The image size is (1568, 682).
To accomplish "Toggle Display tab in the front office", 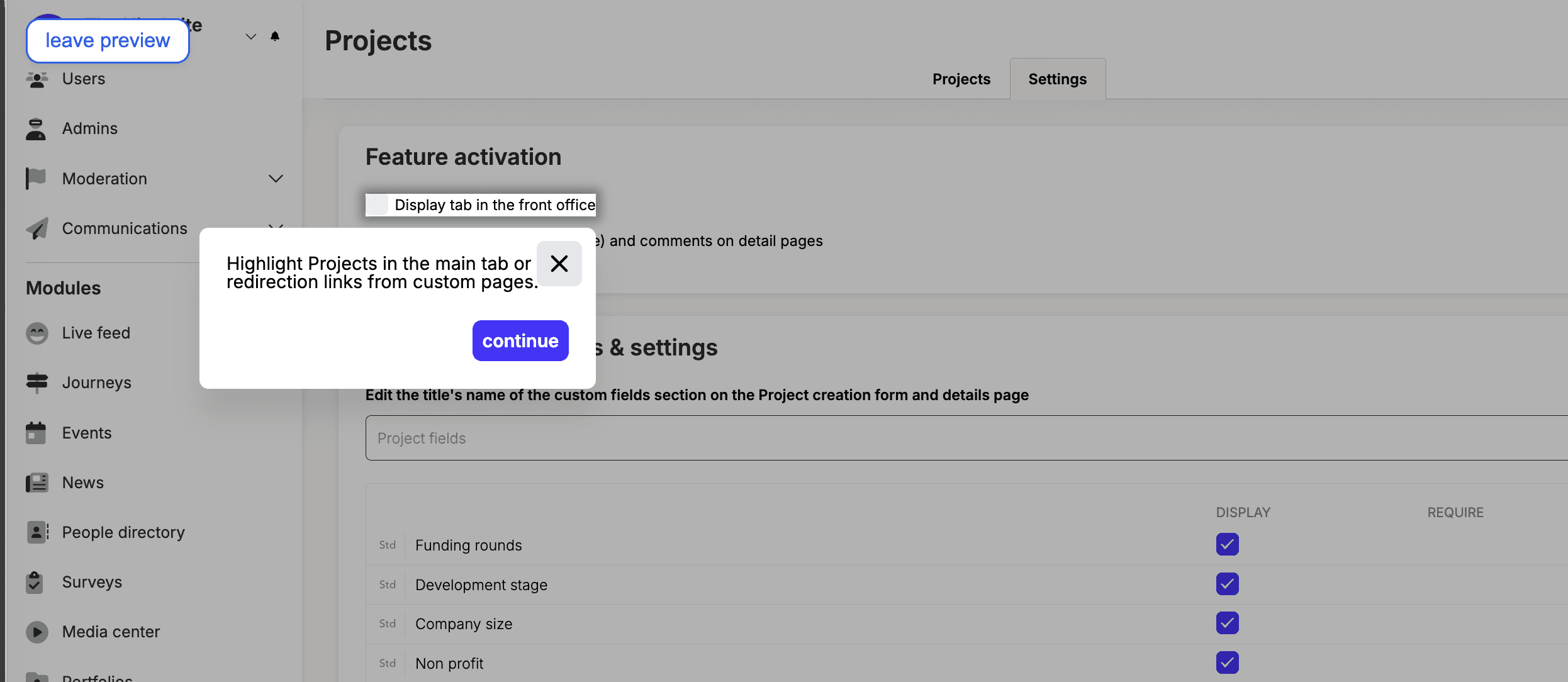I will pyautogui.click(x=378, y=205).
